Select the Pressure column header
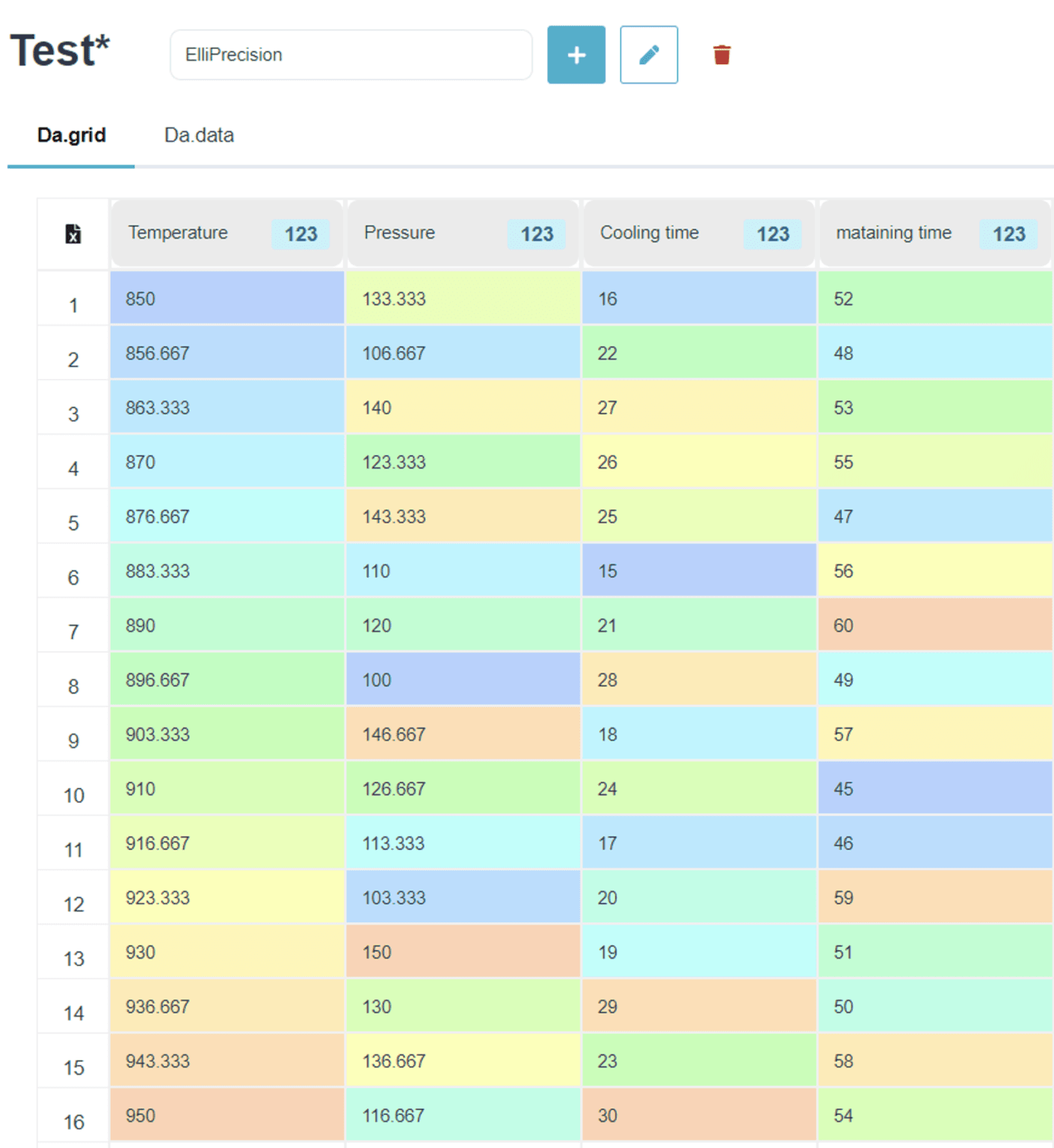Image resolution: width=1054 pixels, height=1148 pixels. tap(399, 233)
